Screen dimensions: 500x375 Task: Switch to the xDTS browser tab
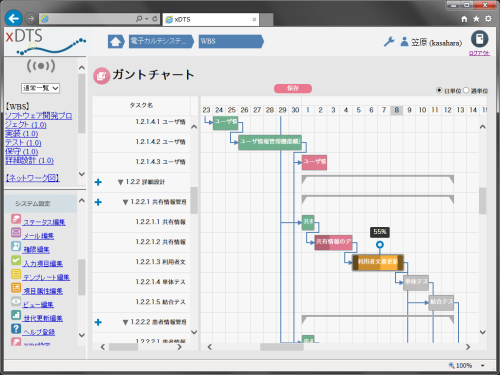[211, 20]
